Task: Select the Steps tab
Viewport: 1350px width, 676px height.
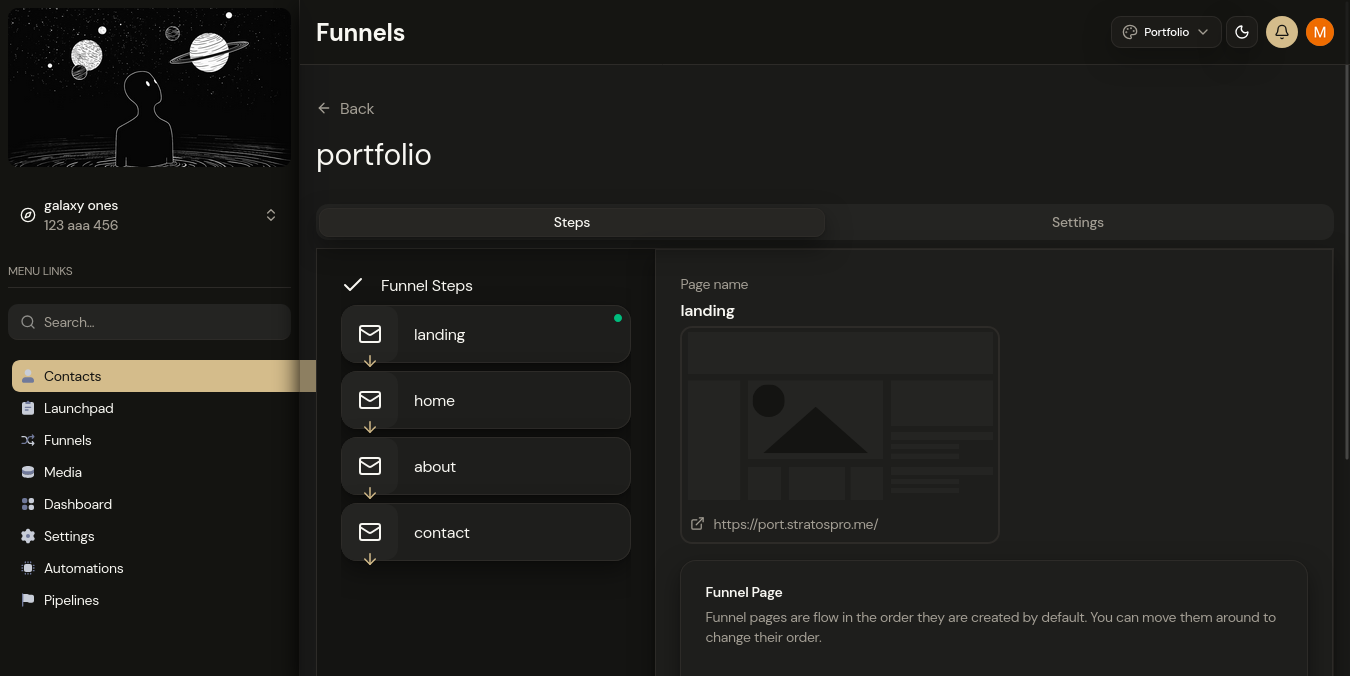Action: (572, 222)
